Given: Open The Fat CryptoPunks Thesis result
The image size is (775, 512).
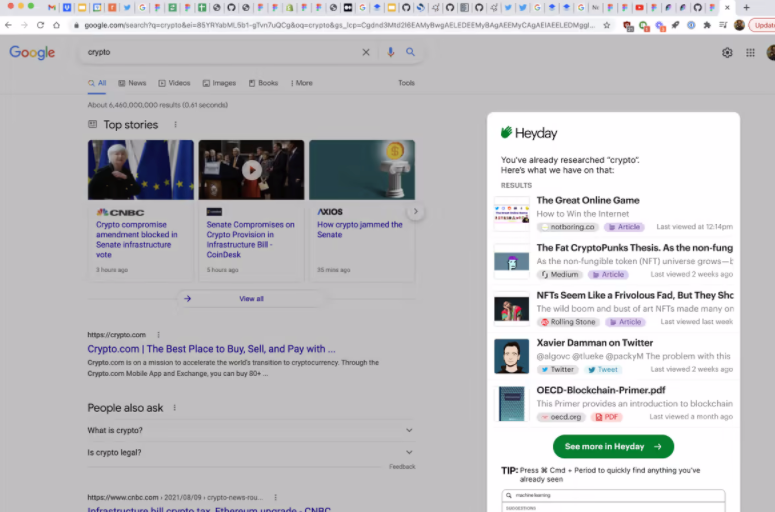Looking at the screenshot, I should [635, 248].
